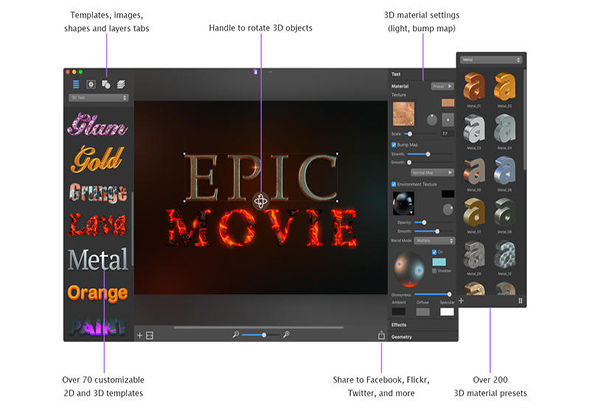This screenshot has height=411, width=590.
Task: Open the Metal presets category dropdown
Action: click(x=491, y=60)
